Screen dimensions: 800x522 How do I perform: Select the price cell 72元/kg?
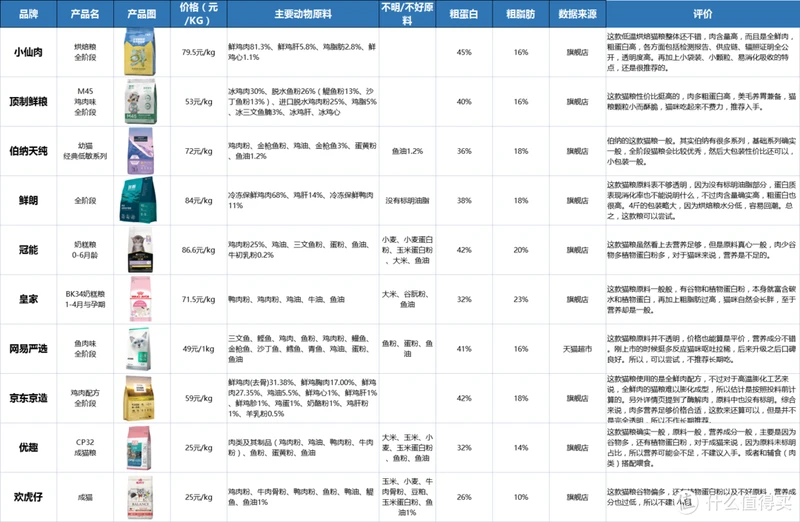click(x=199, y=151)
